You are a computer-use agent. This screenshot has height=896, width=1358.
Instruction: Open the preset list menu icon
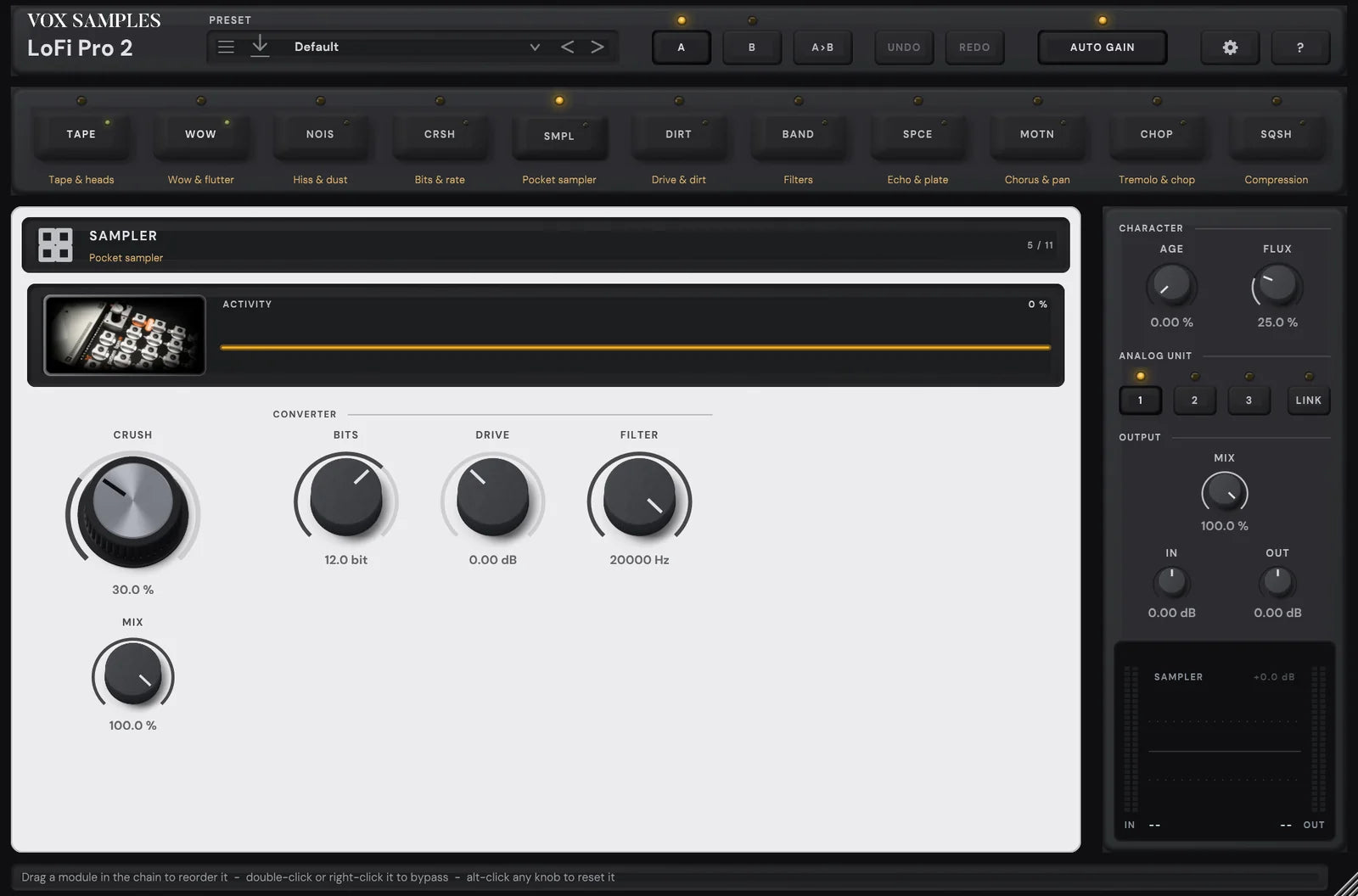point(226,47)
